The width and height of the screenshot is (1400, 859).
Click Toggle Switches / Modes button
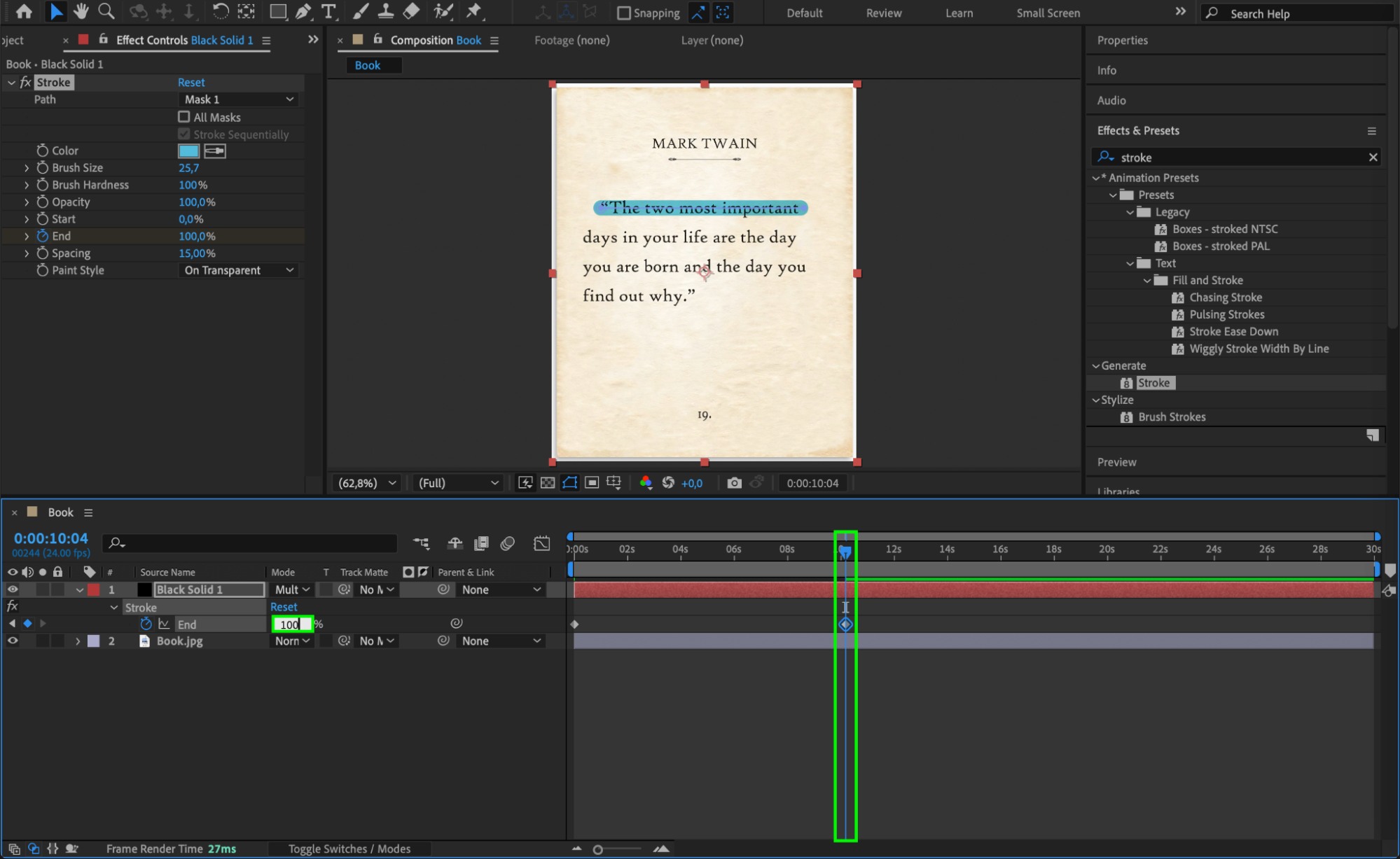click(x=349, y=848)
